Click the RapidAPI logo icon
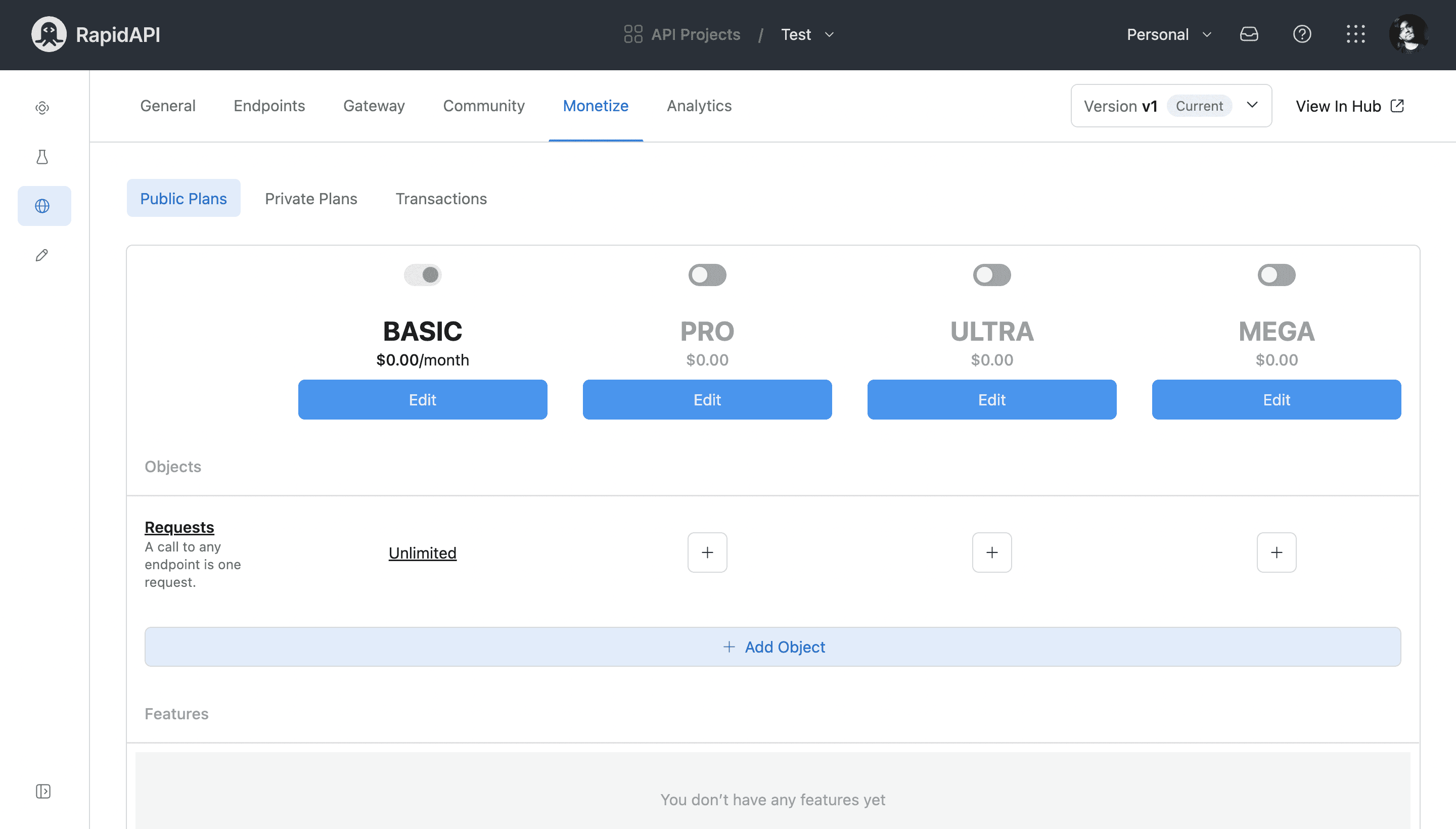 48,34
